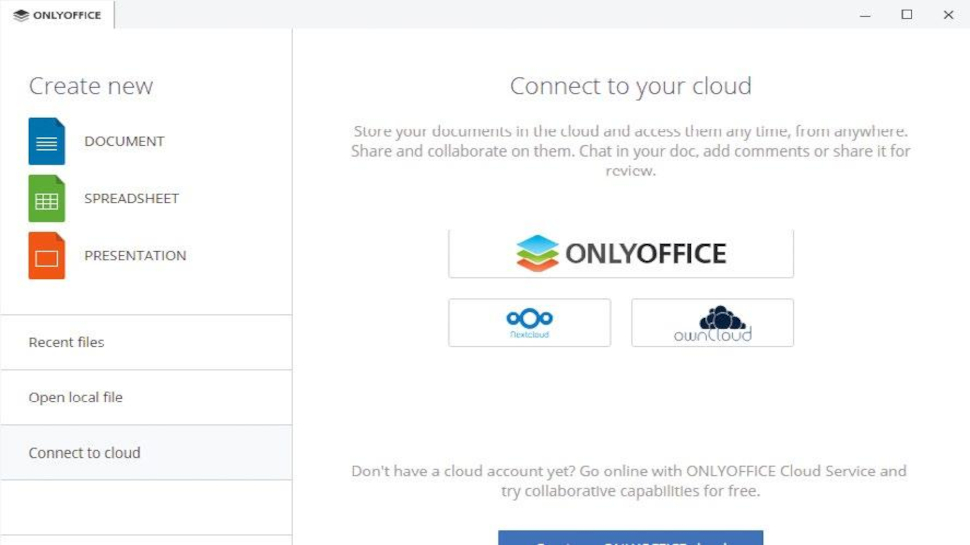Click the 'Connect to your cloud' heading
Viewport: 970px width, 545px height.
coord(630,85)
